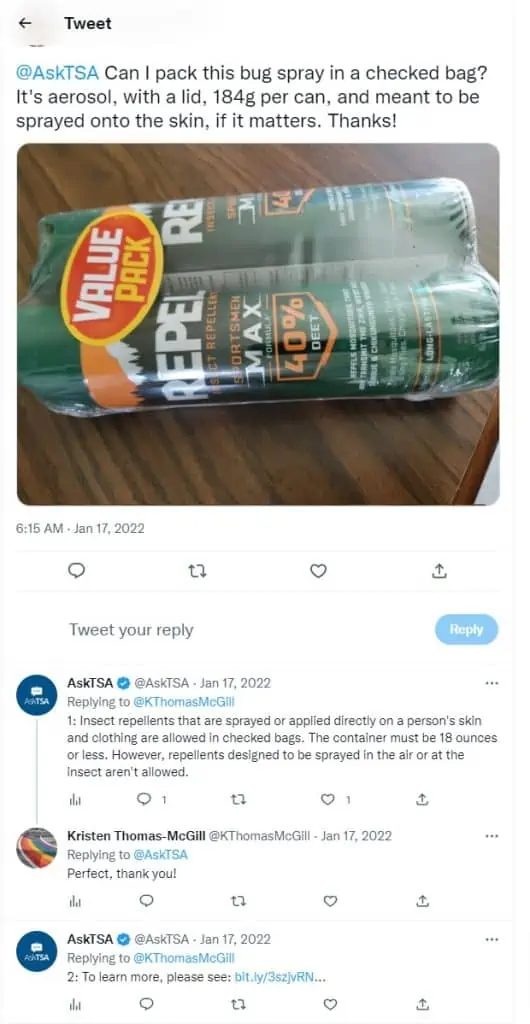Click the reply icon under main tweet

pyautogui.click(x=77, y=571)
